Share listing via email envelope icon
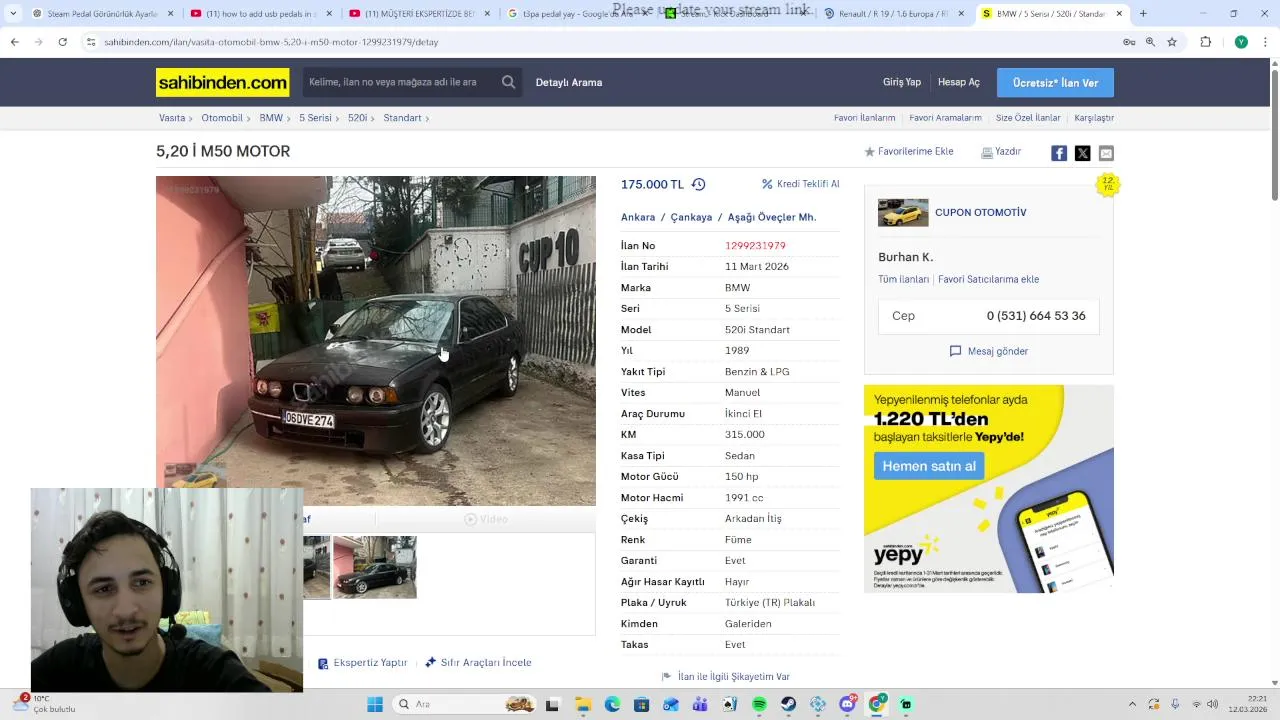The height and width of the screenshot is (720, 1280). (x=1106, y=153)
